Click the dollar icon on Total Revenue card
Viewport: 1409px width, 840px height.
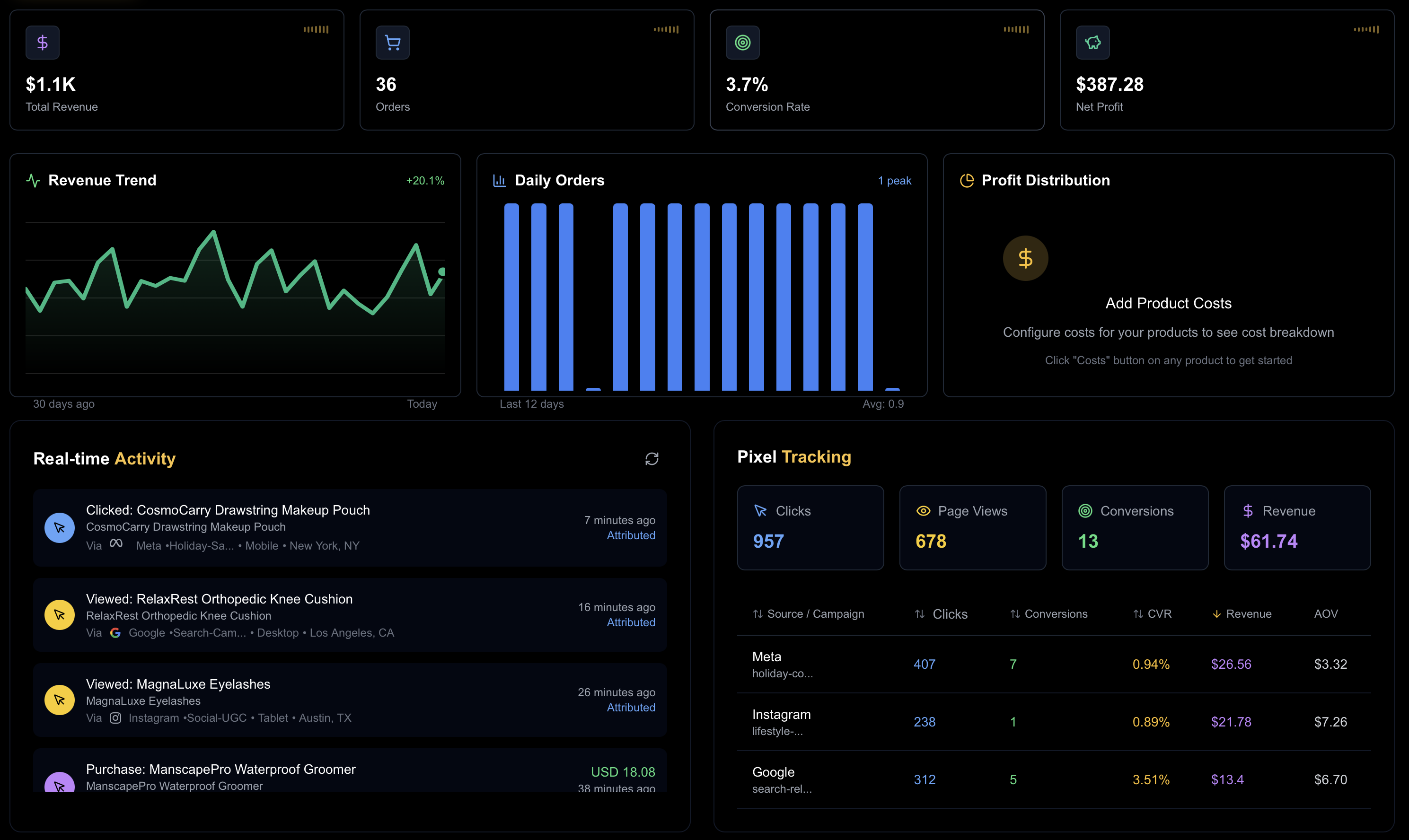coord(43,43)
